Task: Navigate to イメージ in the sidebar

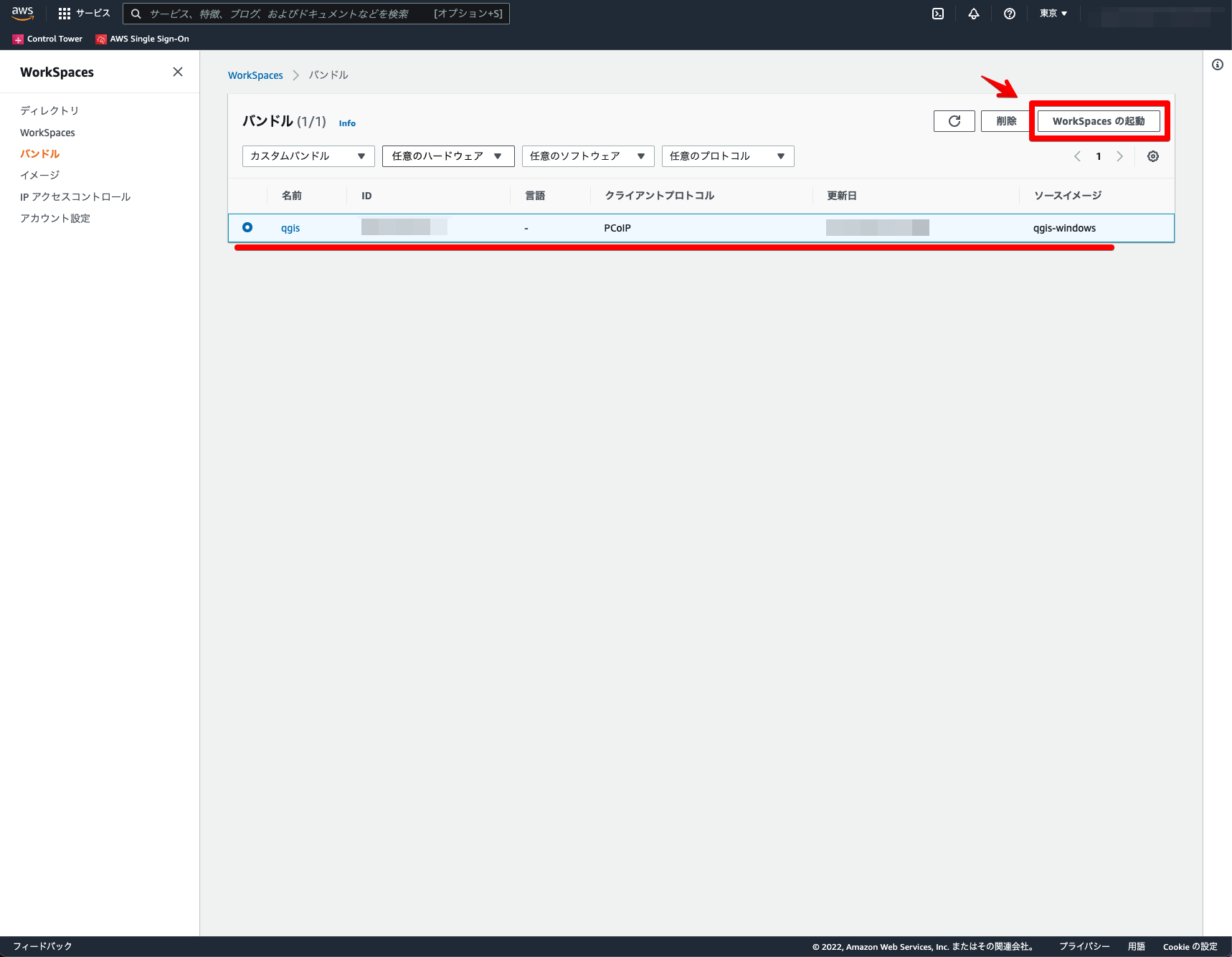Action: coord(37,174)
